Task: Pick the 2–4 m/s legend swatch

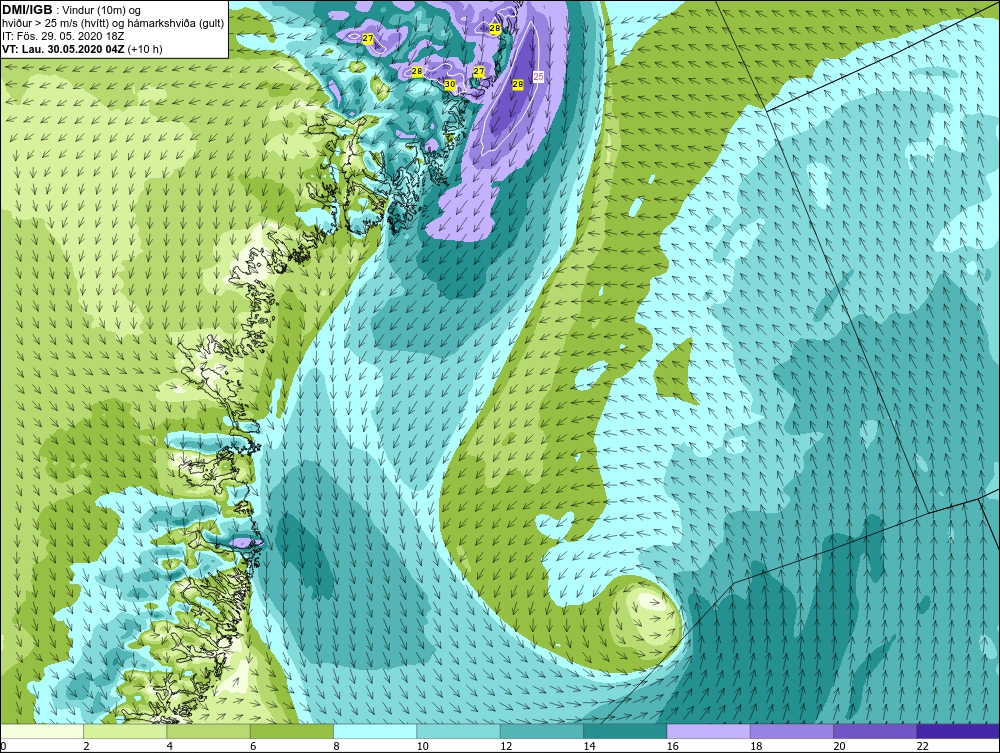Action: [125, 731]
